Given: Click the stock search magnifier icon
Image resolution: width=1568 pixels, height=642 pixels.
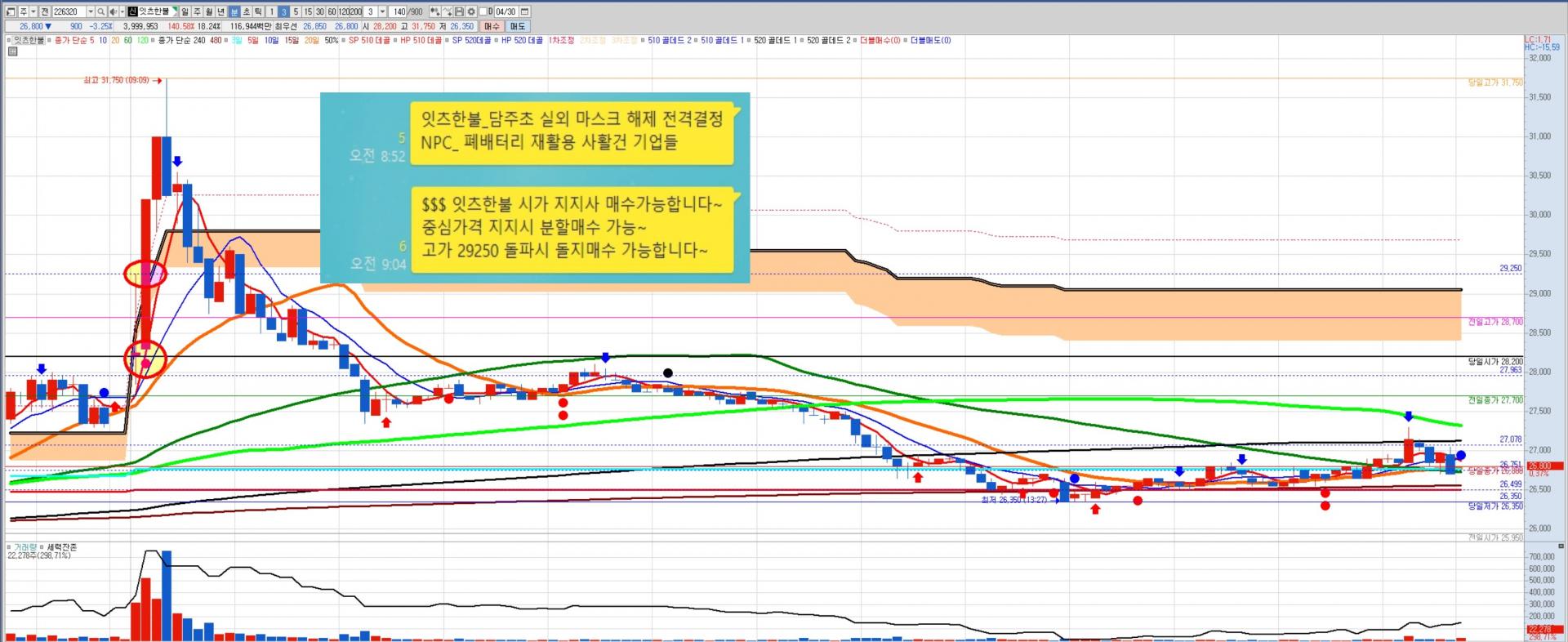Looking at the screenshot, I should pyautogui.click(x=101, y=12).
